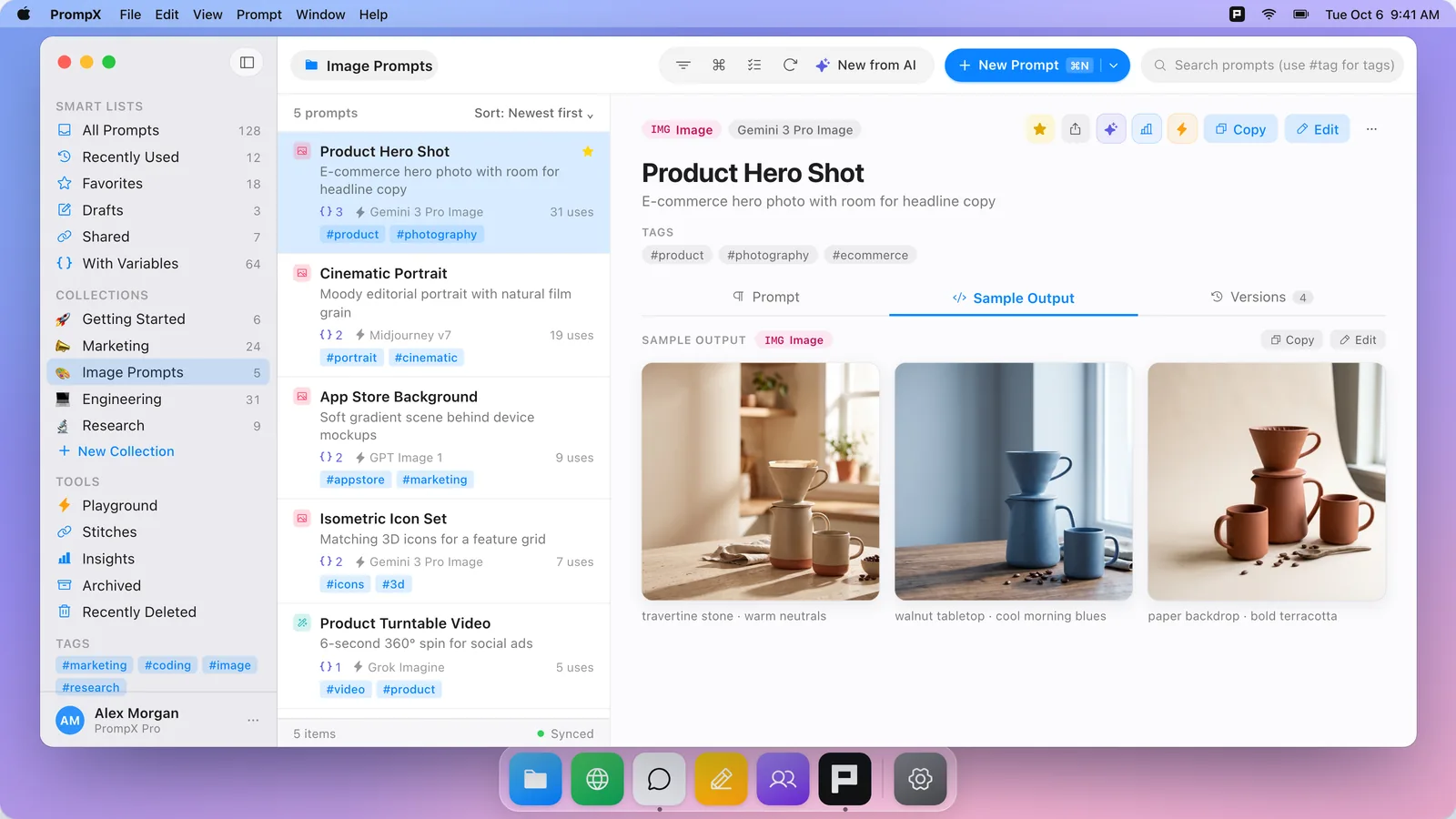Open Shared smart list
The image size is (1456, 819).
158,237
